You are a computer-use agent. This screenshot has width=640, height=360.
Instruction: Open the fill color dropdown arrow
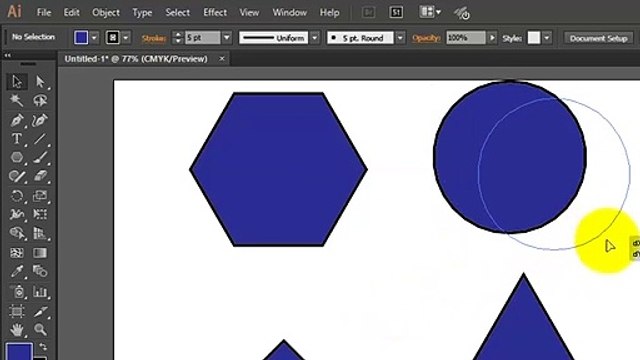pos(94,38)
